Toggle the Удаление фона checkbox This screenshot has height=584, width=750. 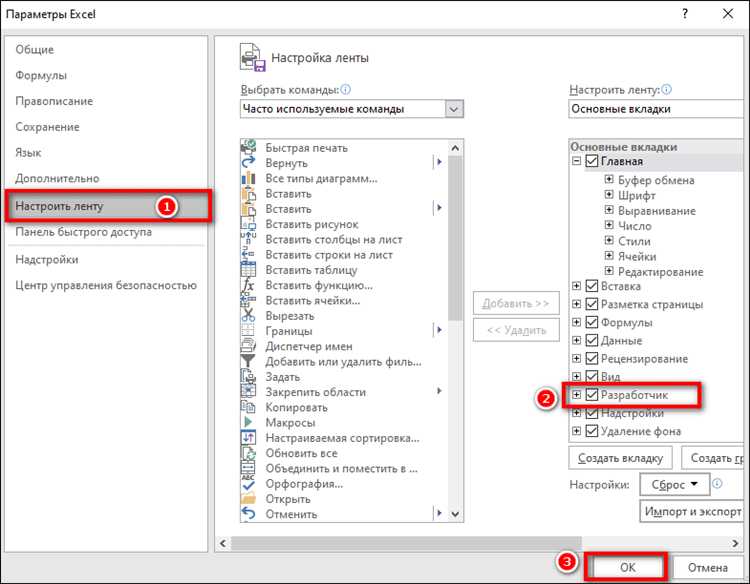coord(592,431)
